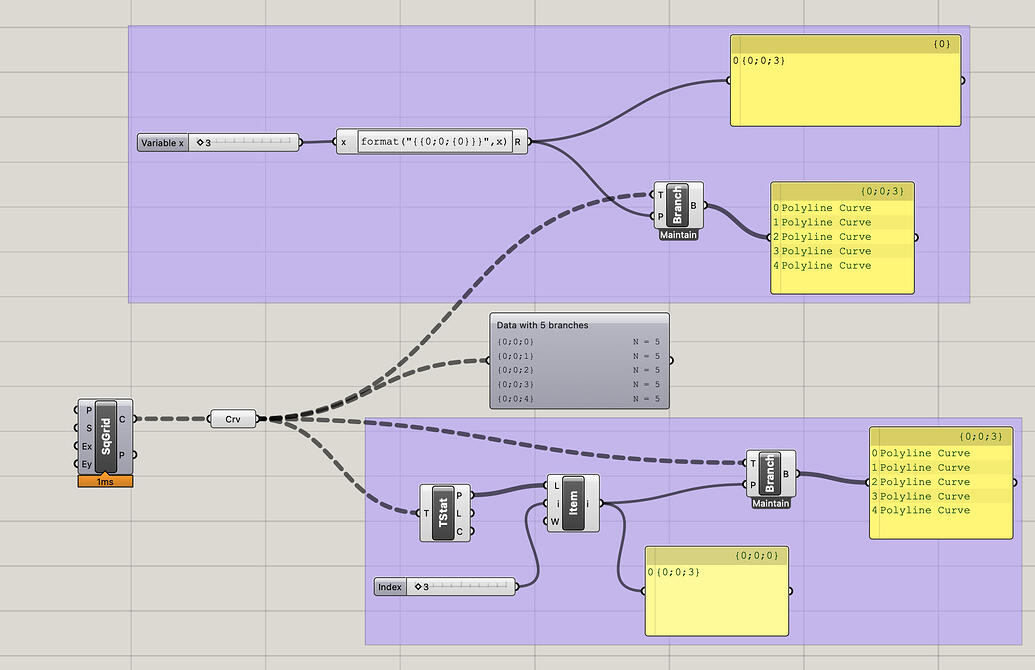Click the Index slider name capsule
1035x670 pixels.
point(389,587)
